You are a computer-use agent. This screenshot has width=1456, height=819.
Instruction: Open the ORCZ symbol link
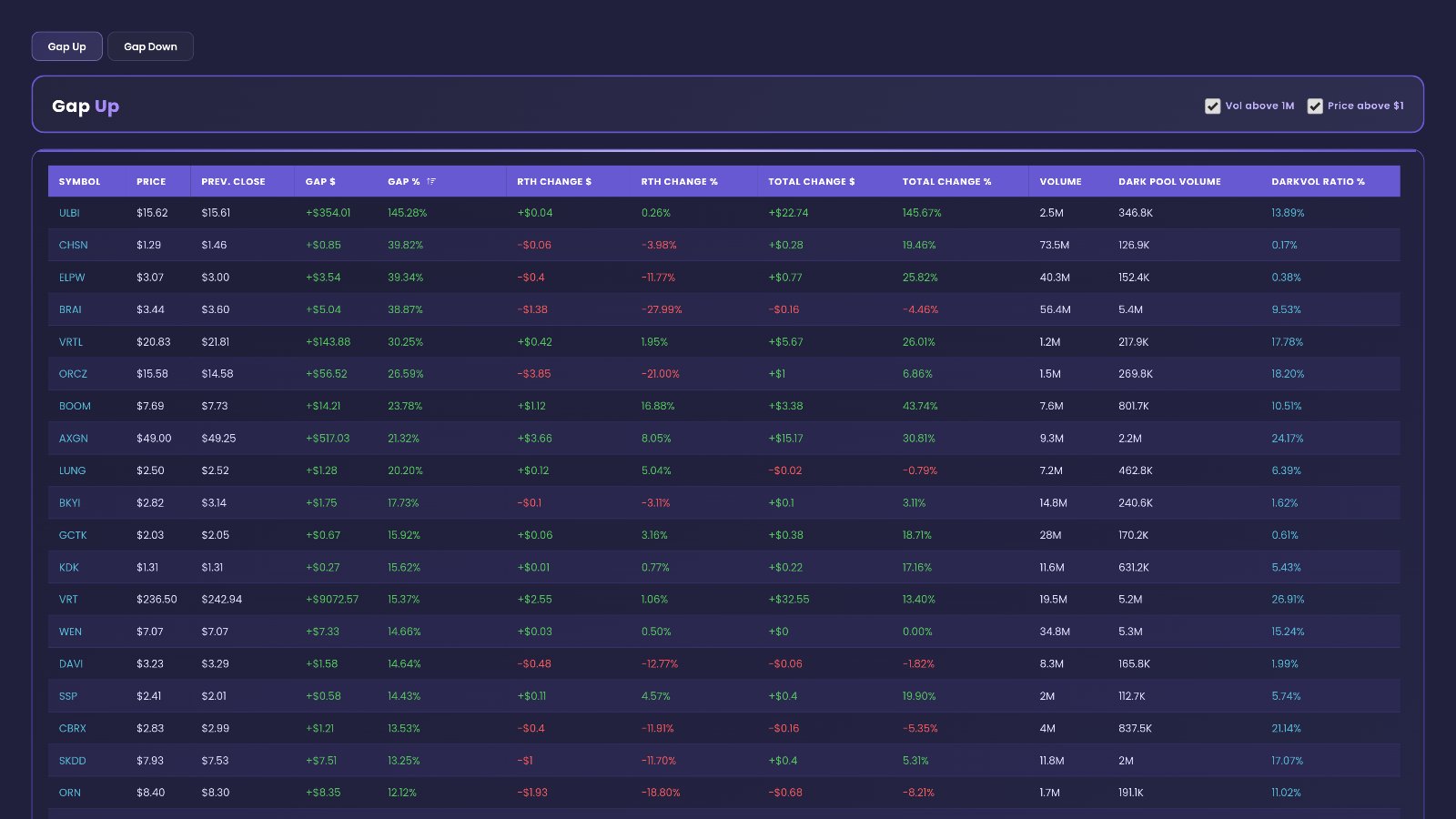click(x=74, y=374)
